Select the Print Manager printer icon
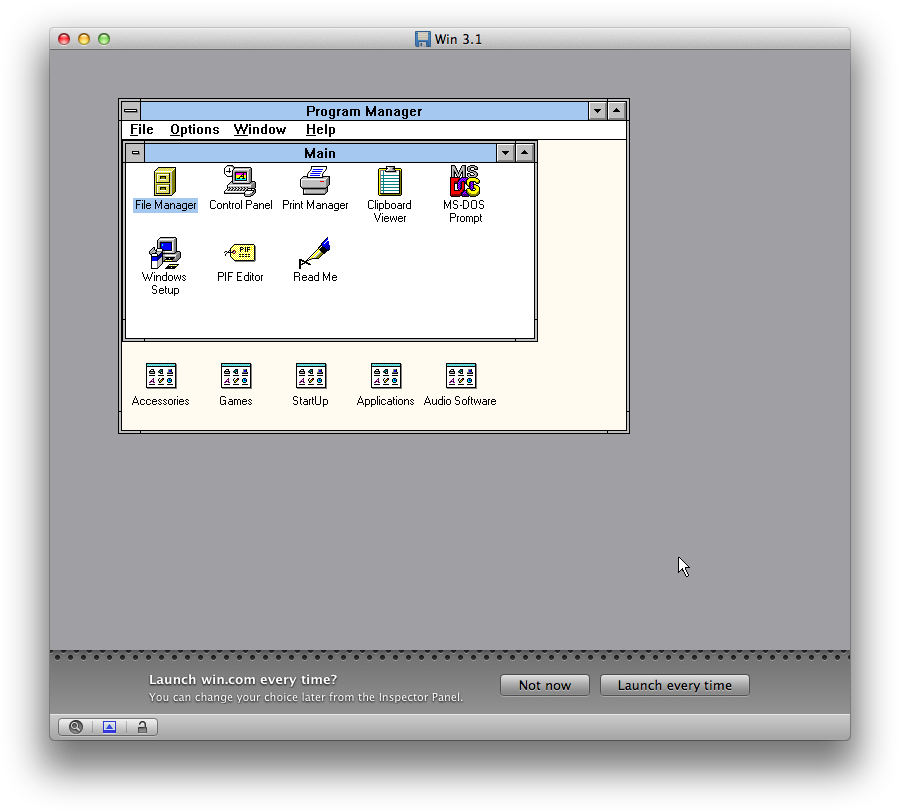 (315, 181)
